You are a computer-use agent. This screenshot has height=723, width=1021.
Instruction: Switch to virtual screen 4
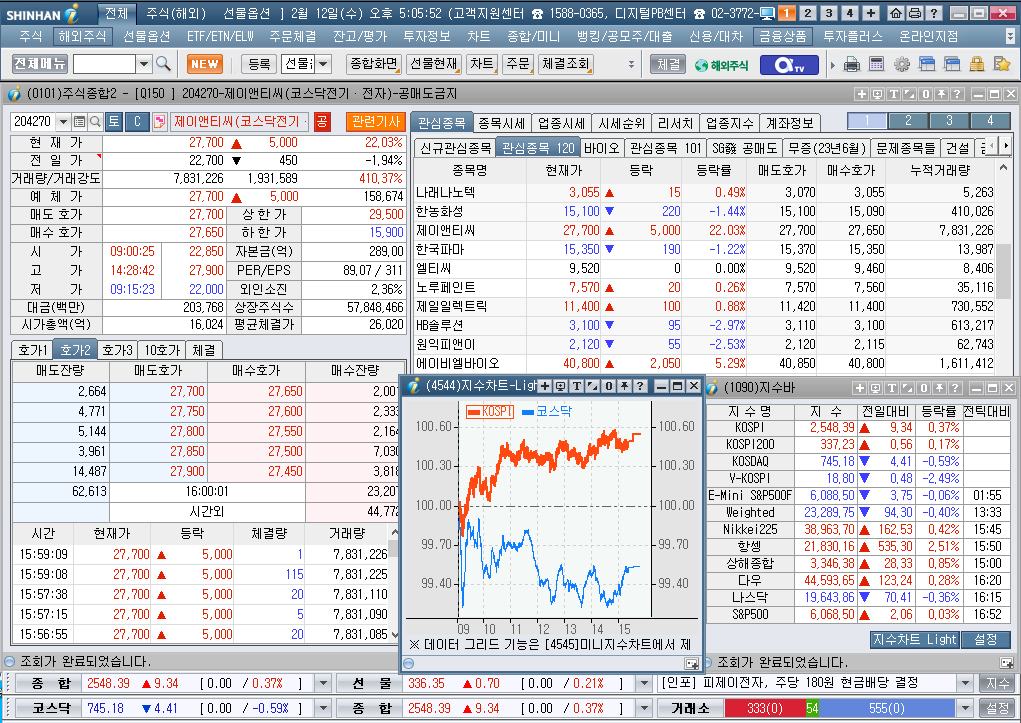(x=849, y=13)
